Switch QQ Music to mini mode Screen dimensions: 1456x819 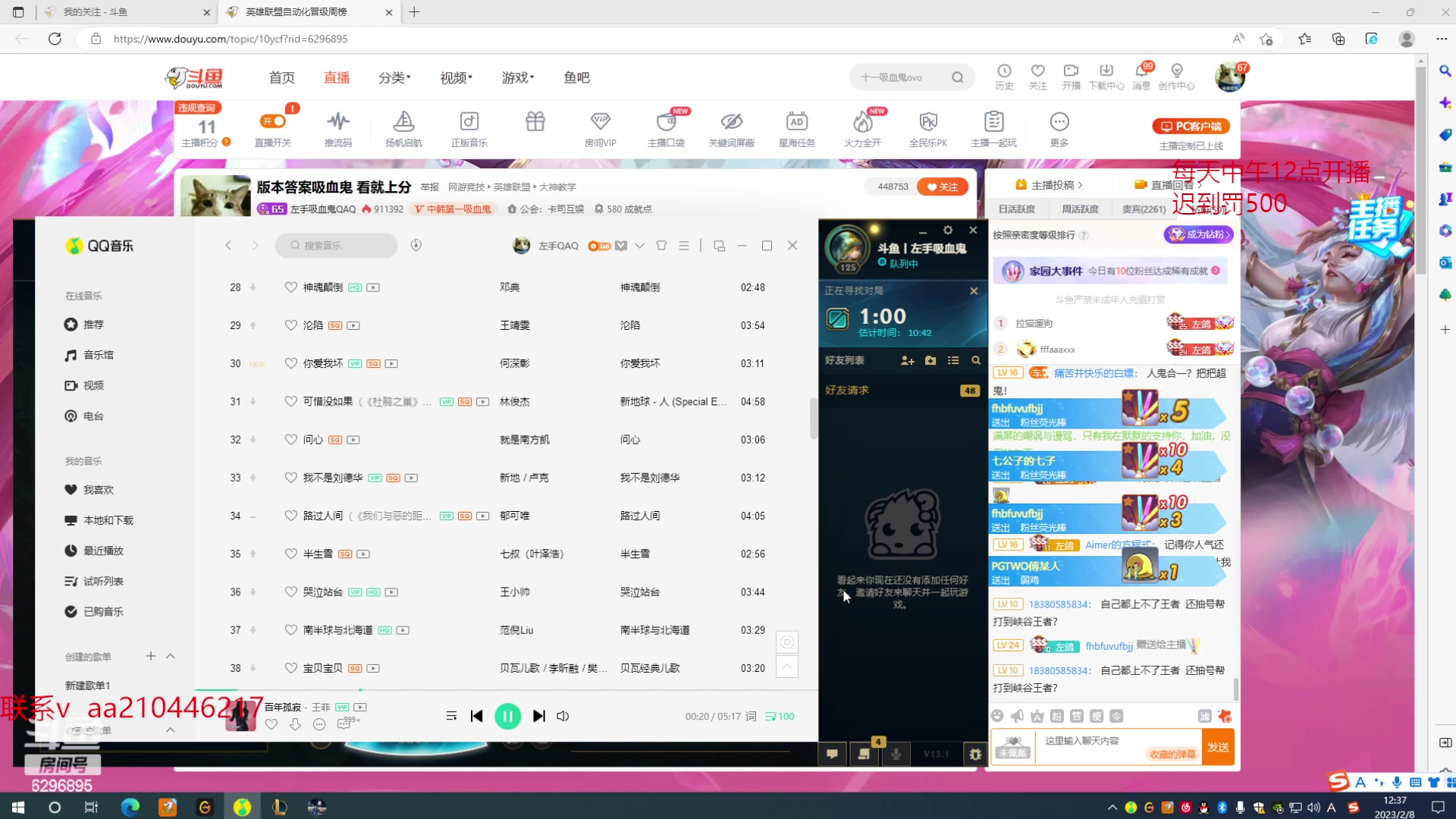coord(719,245)
